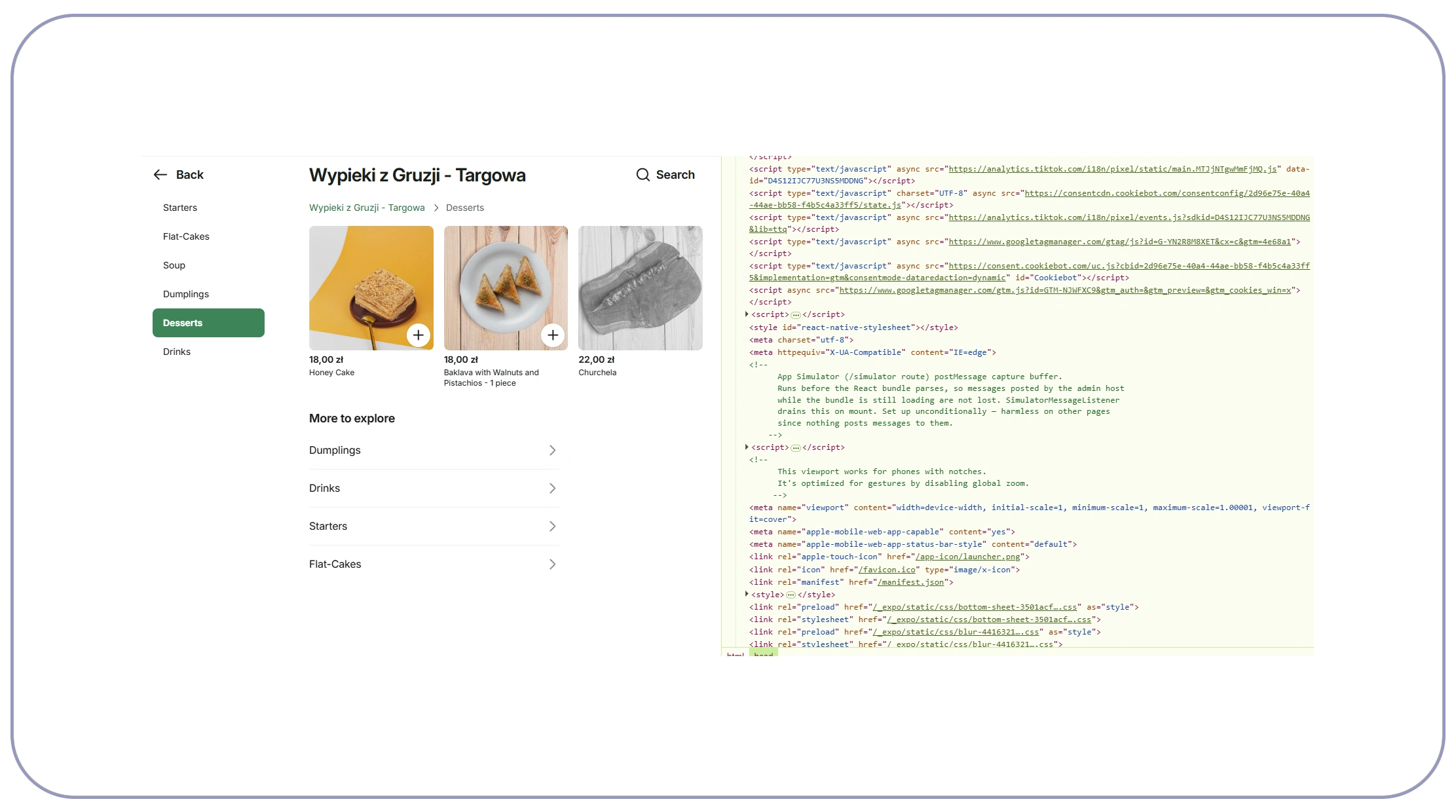Click the Search magnifier icon
Screen dimensions: 1456x812
point(643,175)
